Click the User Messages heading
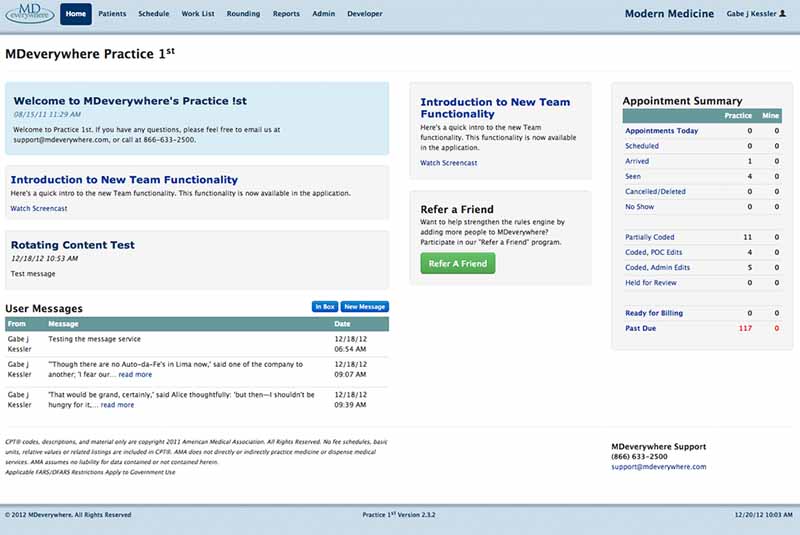Image resolution: width=800 pixels, height=535 pixels. pos(44,309)
